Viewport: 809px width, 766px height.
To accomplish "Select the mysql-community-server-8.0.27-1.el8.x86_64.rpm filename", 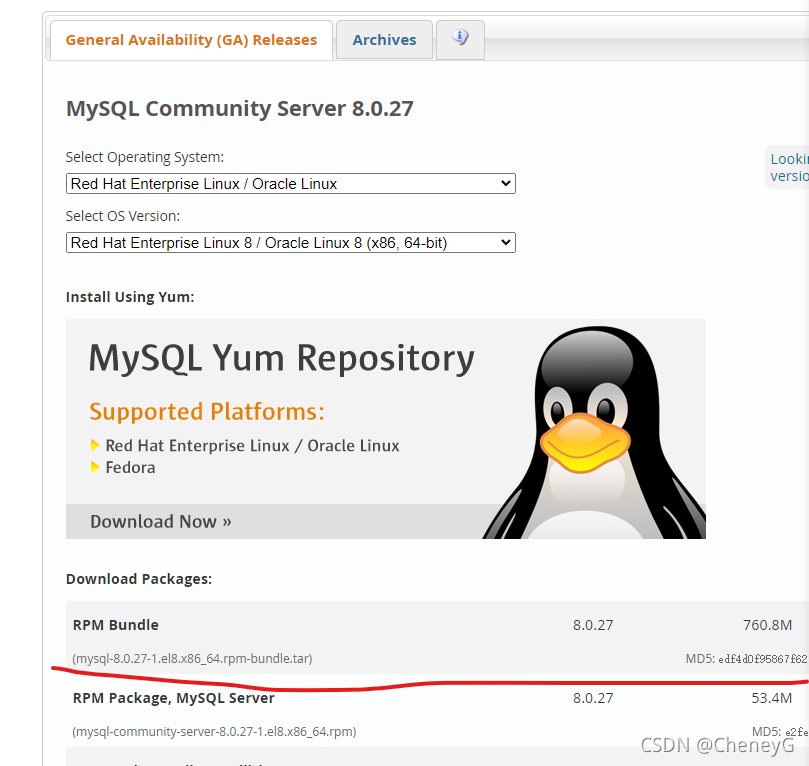I will [214, 731].
